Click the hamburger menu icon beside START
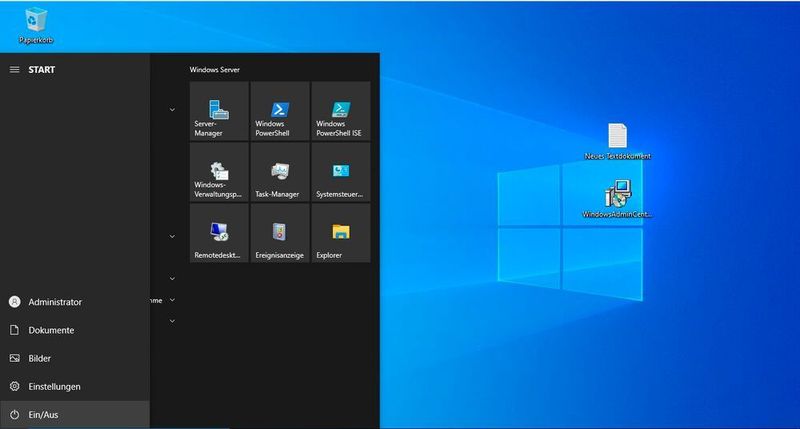The width and height of the screenshot is (800, 429). coord(14,69)
